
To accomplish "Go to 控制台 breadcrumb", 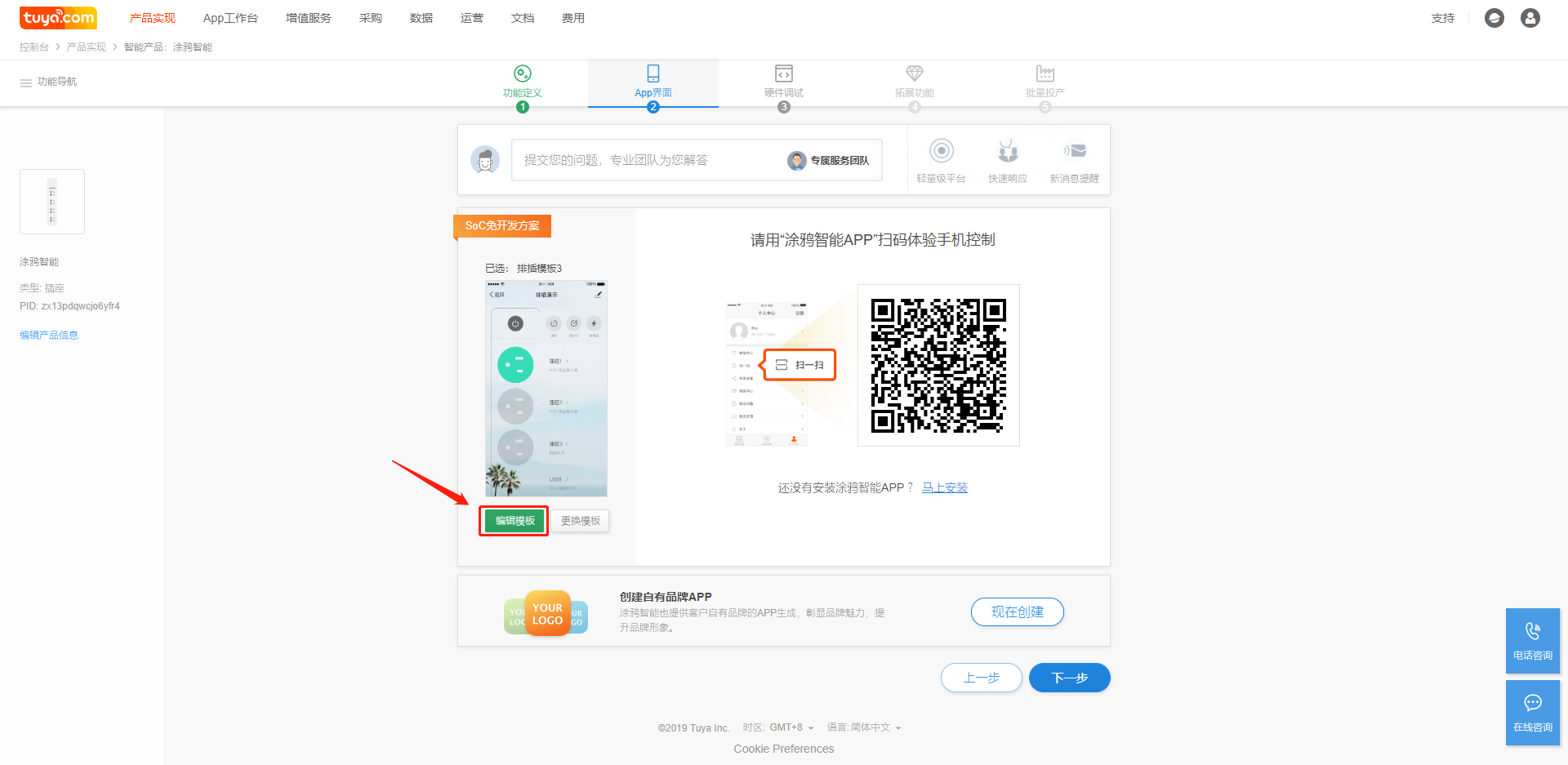I will point(34,47).
